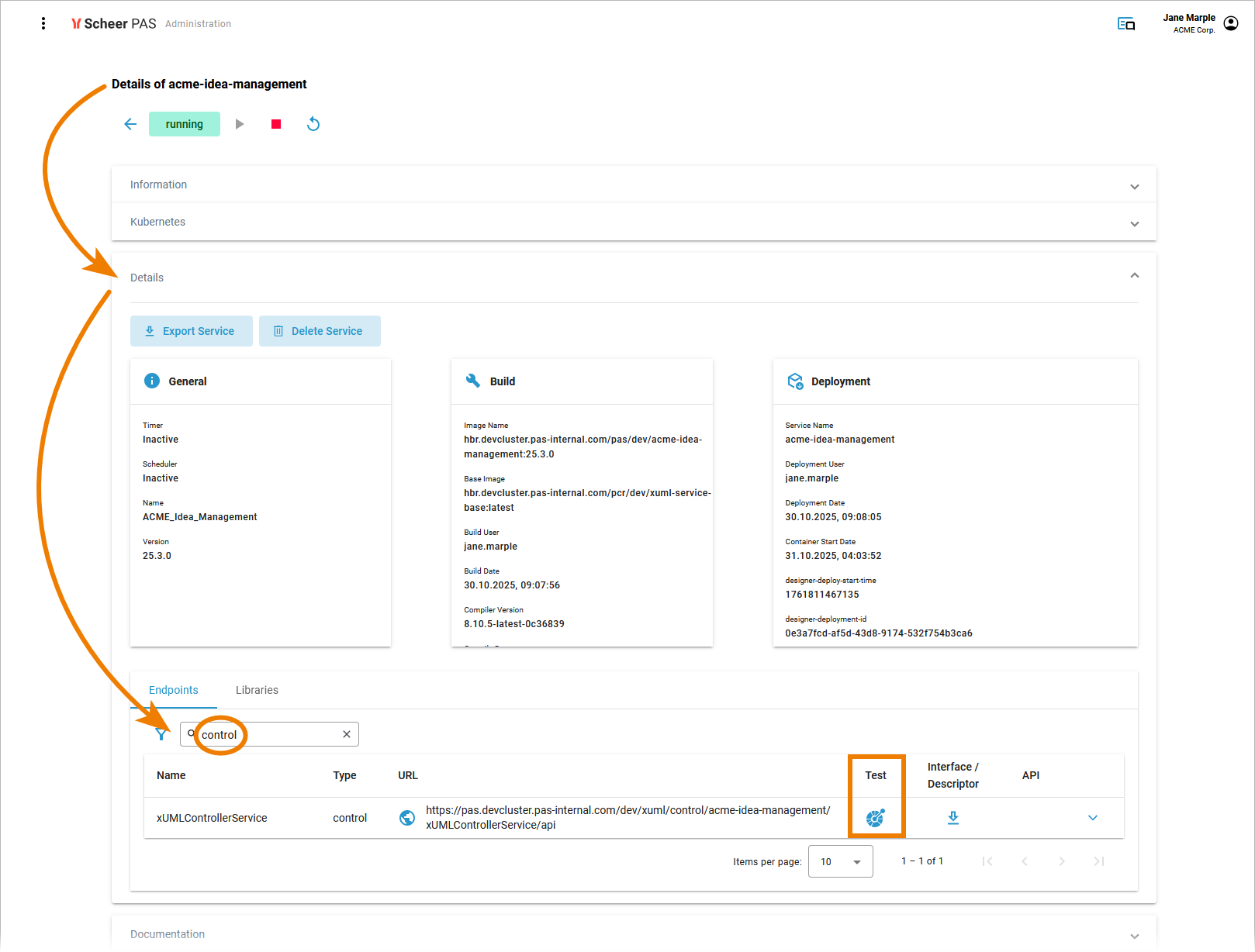Switch to the Libraries tab
1255x952 pixels.
[x=257, y=690]
